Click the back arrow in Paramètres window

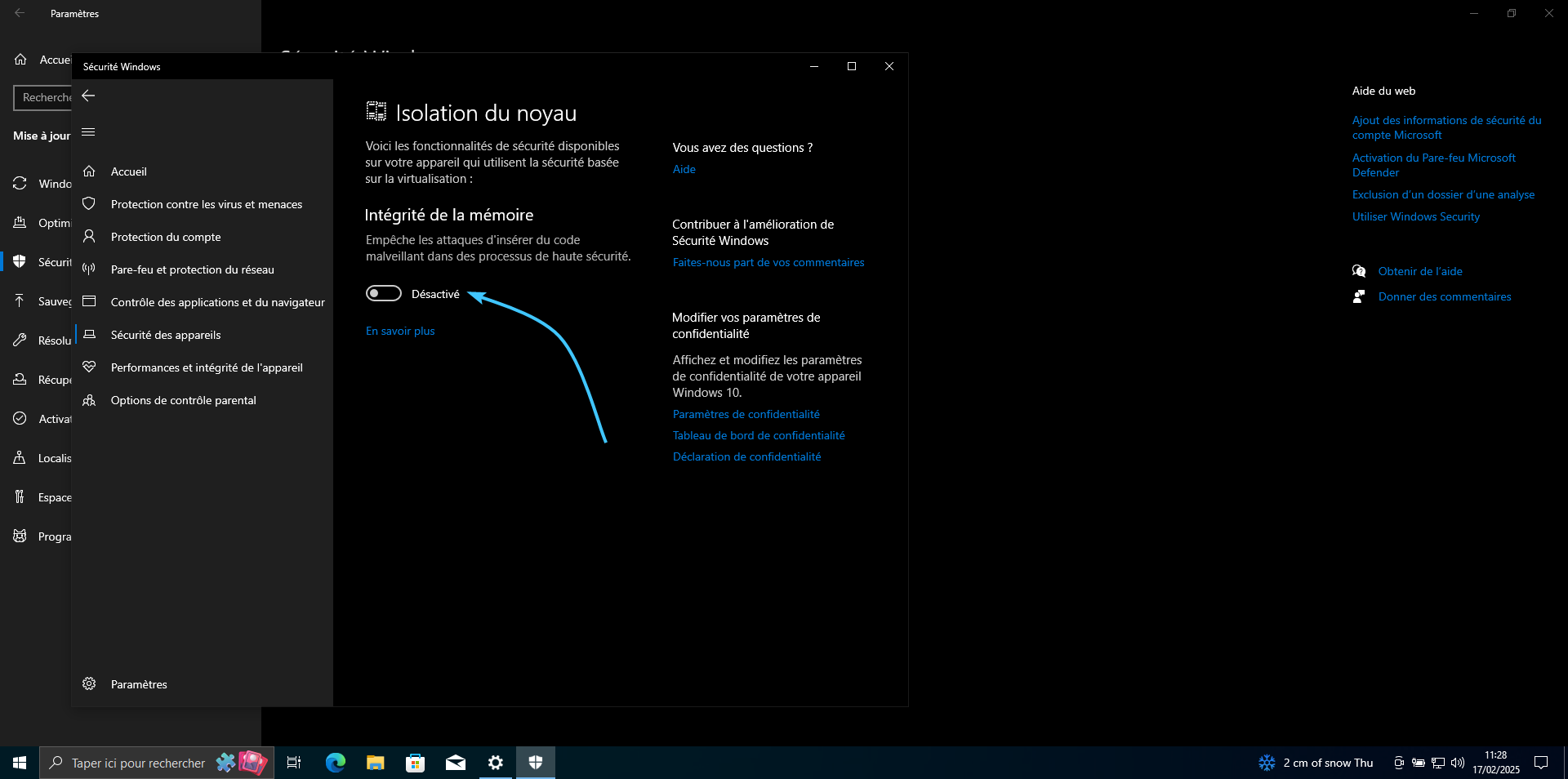(x=20, y=13)
